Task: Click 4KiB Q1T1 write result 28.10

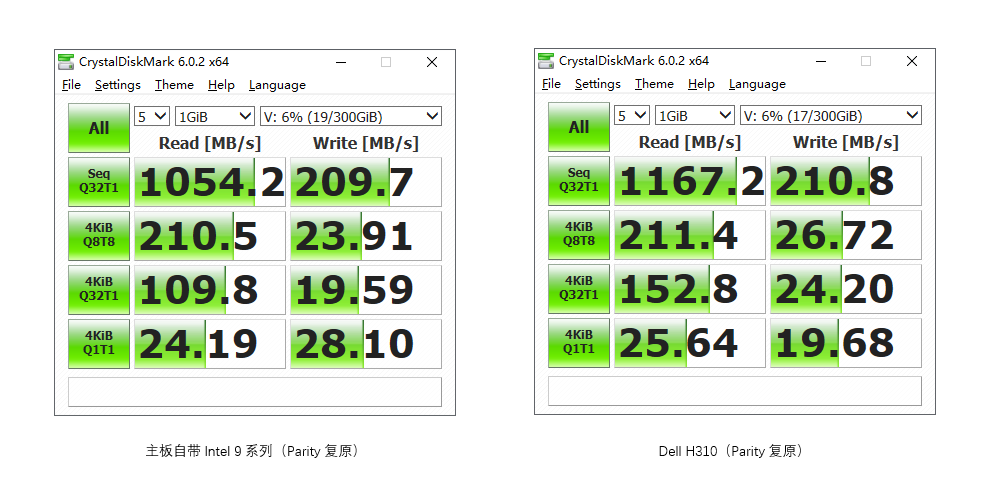Action: tap(365, 344)
